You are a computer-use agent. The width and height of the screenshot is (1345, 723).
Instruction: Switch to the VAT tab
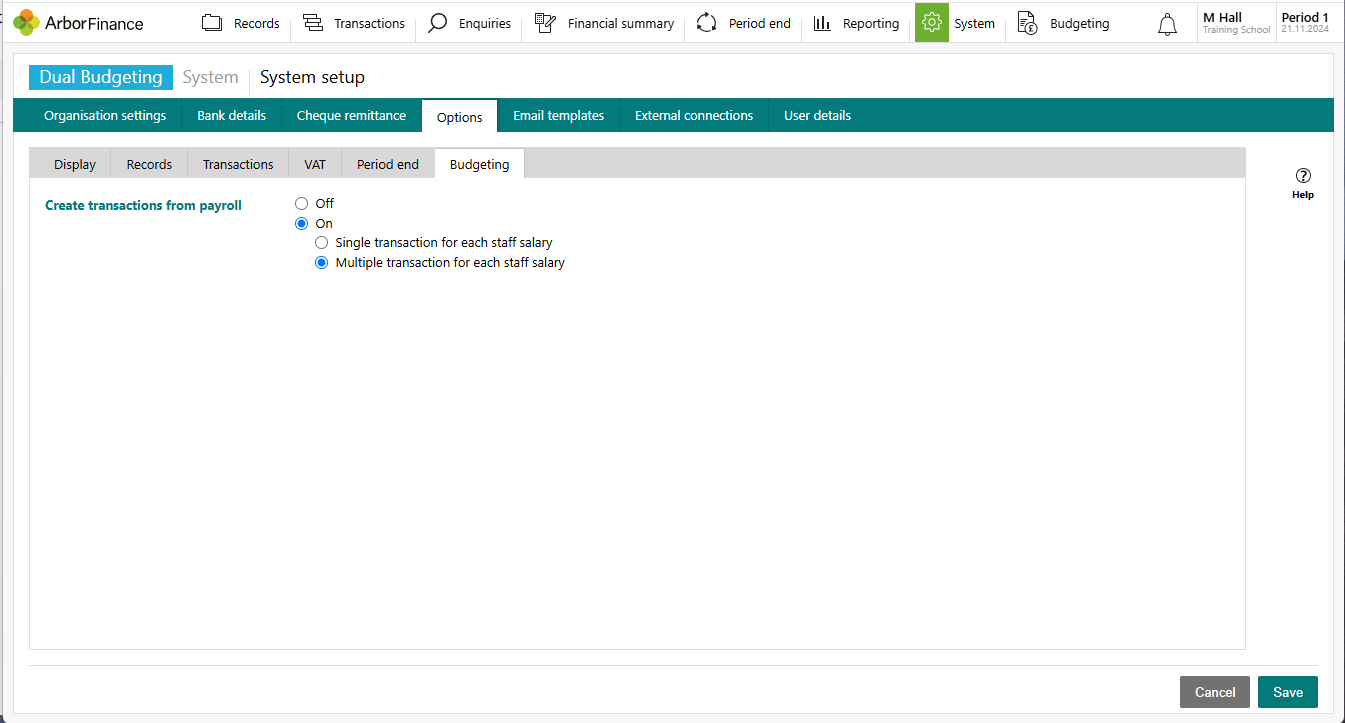[314, 163]
